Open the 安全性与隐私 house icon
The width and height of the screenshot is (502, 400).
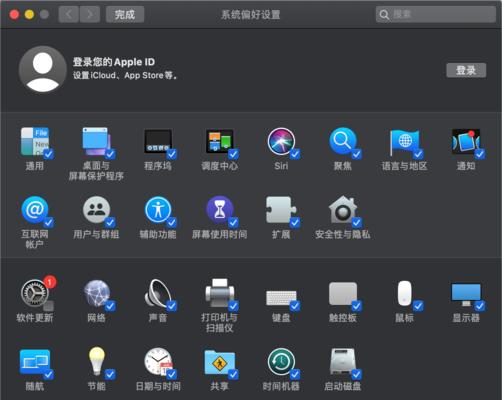pyautogui.click(x=343, y=210)
